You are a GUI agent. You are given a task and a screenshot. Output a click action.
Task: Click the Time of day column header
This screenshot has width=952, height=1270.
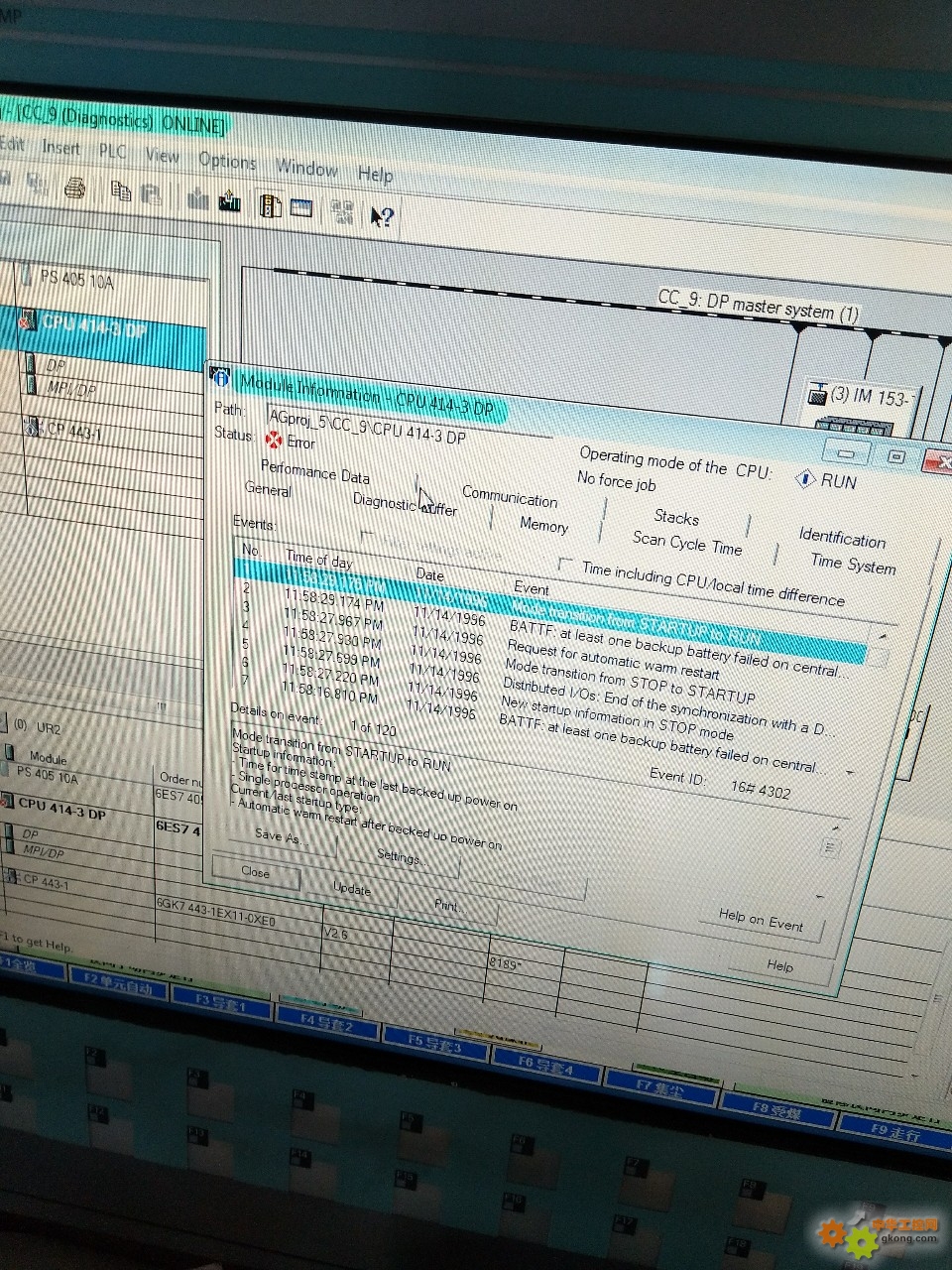point(318,560)
